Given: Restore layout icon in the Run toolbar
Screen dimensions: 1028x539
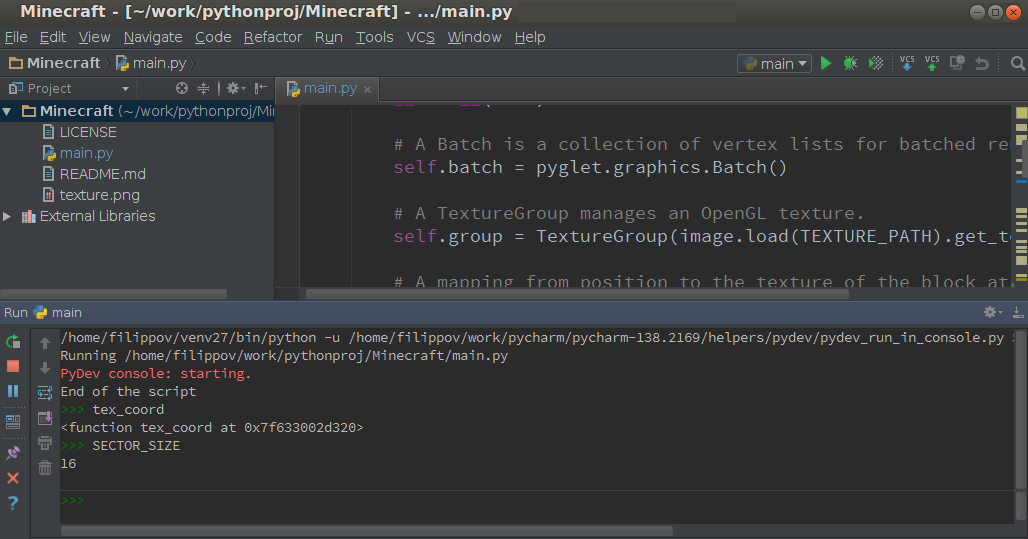Looking at the screenshot, I should [x=12, y=421].
